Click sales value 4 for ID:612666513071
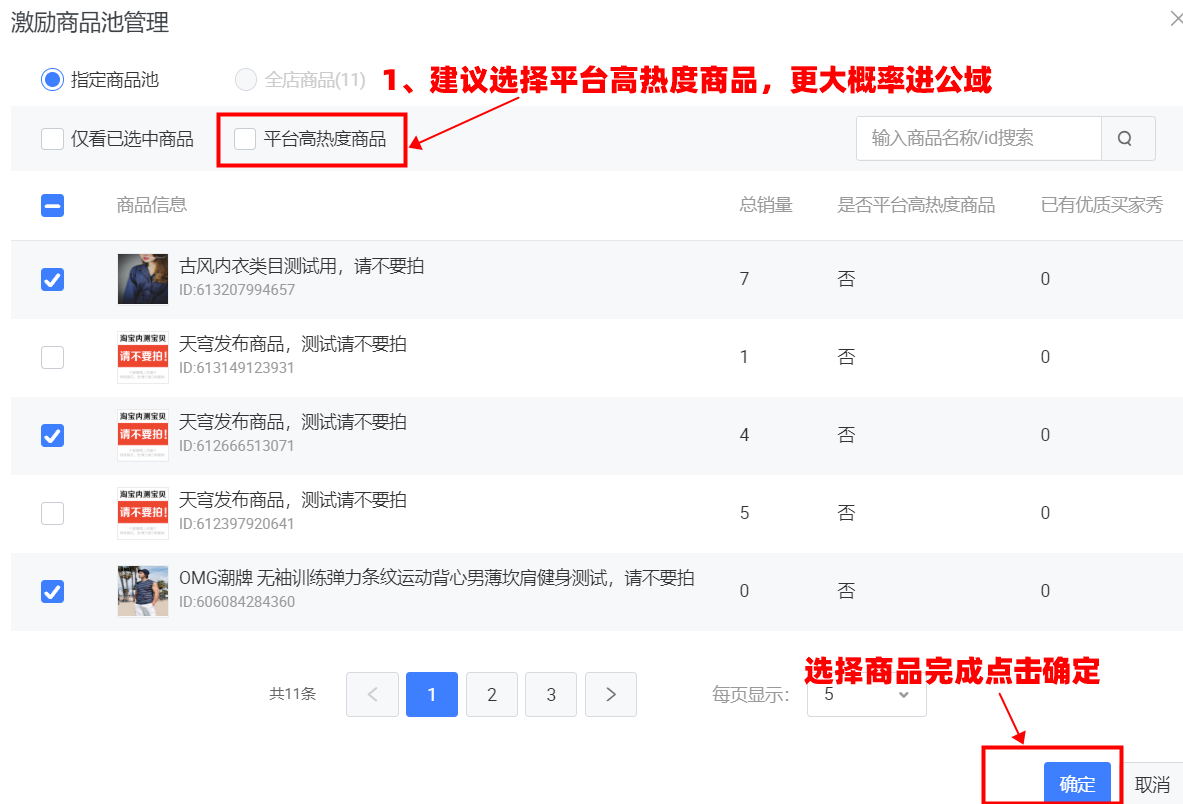Viewport: 1183px width, 804px height. click(x=745, y=435)
